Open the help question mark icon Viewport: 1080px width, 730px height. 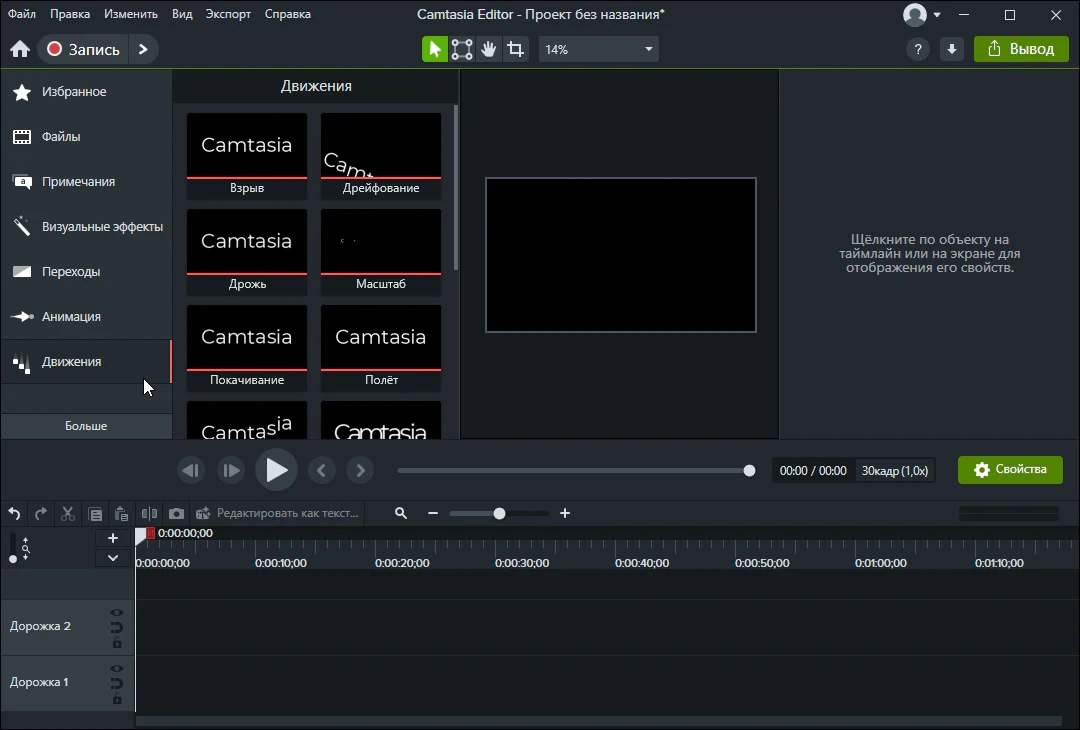917,49
